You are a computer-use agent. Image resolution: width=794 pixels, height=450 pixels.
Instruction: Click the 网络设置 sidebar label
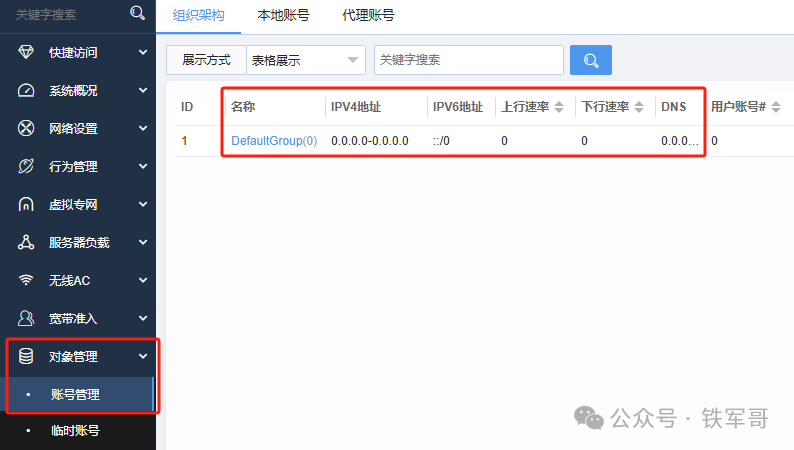point(73,129)
